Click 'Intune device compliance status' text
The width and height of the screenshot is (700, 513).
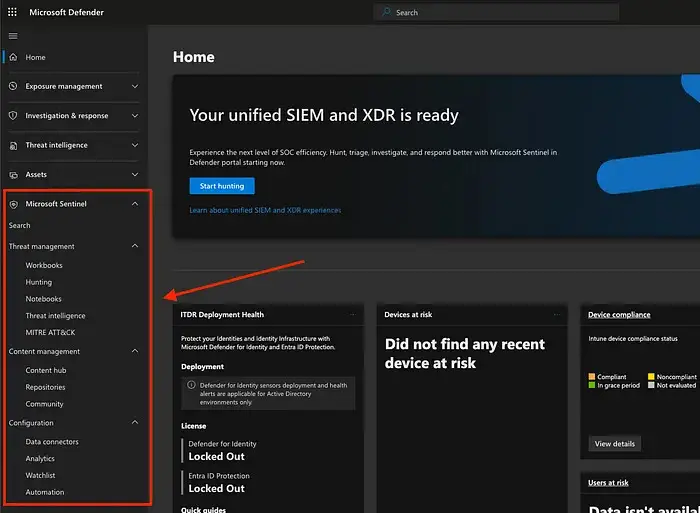click(x=633, y=338)
